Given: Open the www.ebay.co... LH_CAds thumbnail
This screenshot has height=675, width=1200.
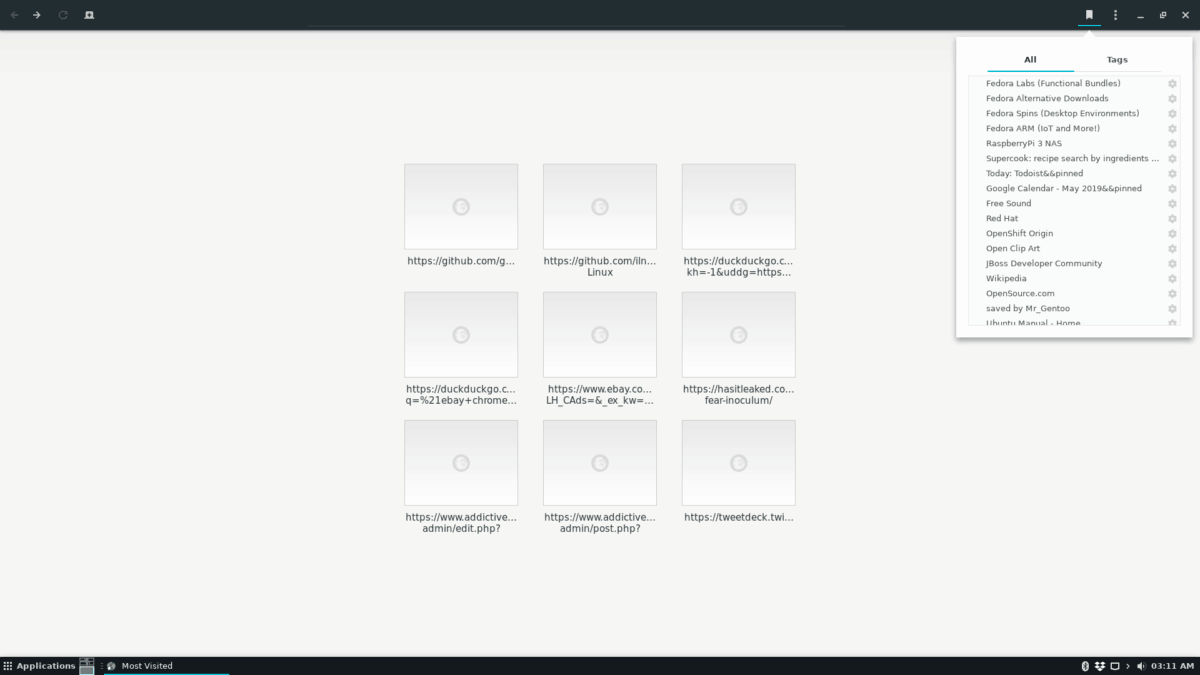Looking at the screenshot, I should [600, 335].
